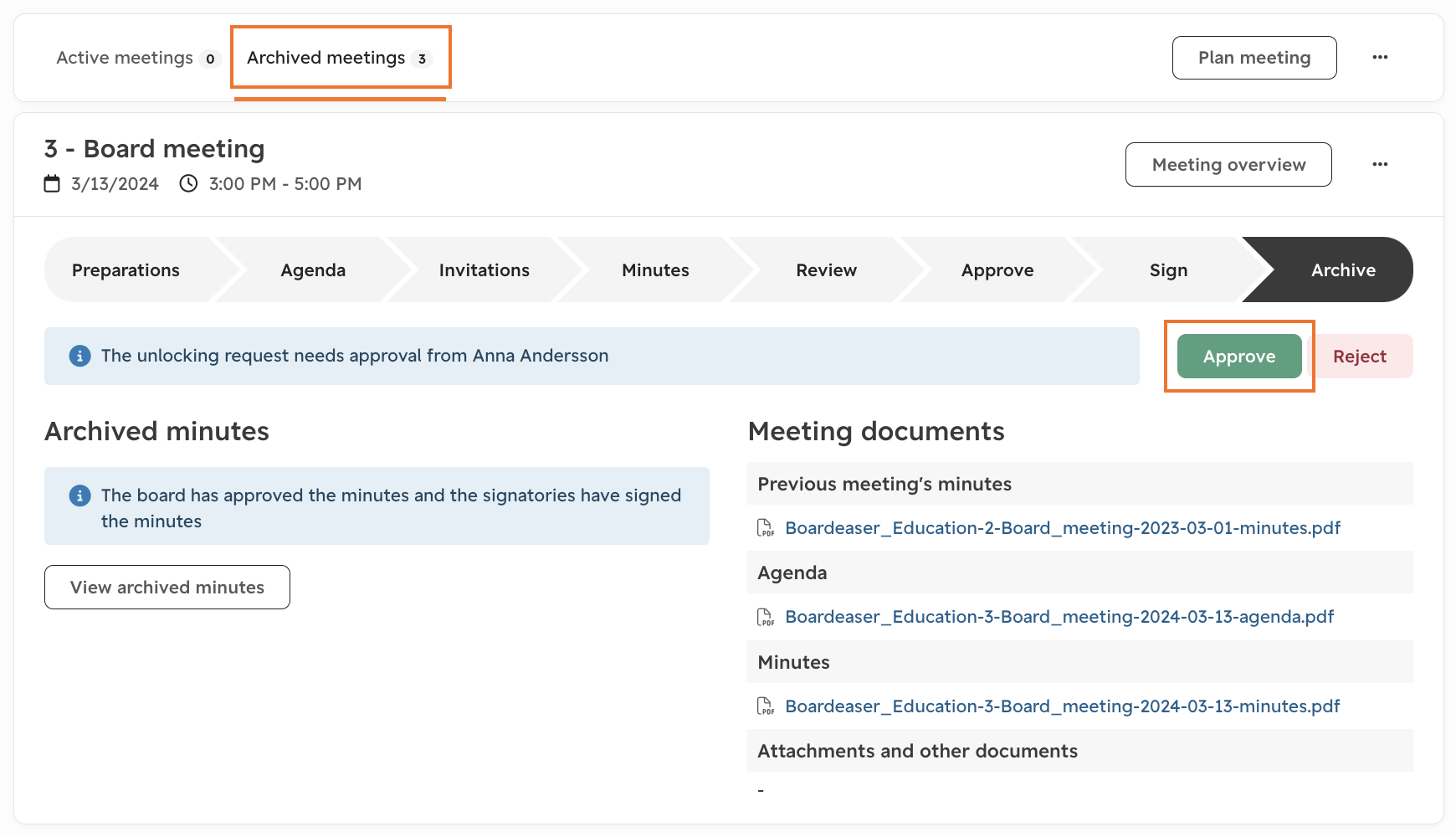Screen dimensions: 1456x837
Task: Click info icon in archived minutes notice
Action: coord(79,496)
